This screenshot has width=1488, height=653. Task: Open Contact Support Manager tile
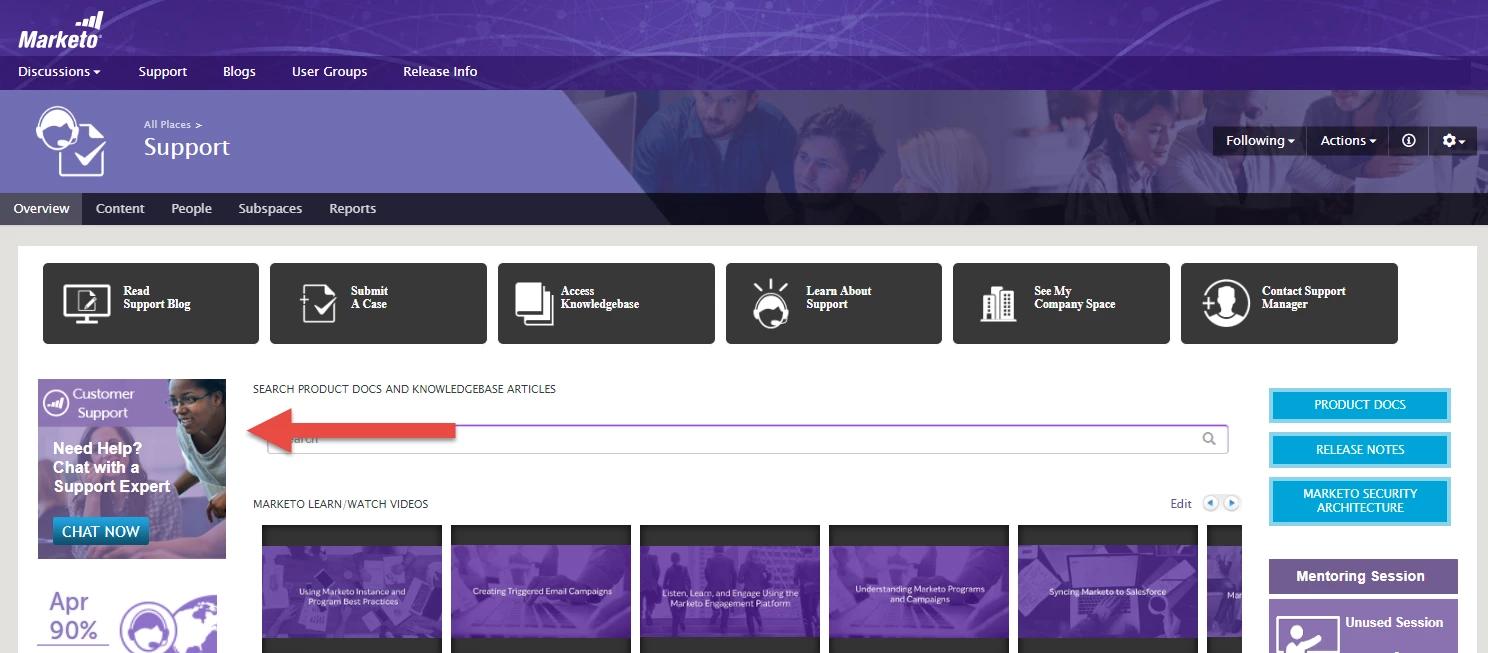(1289, 303)
